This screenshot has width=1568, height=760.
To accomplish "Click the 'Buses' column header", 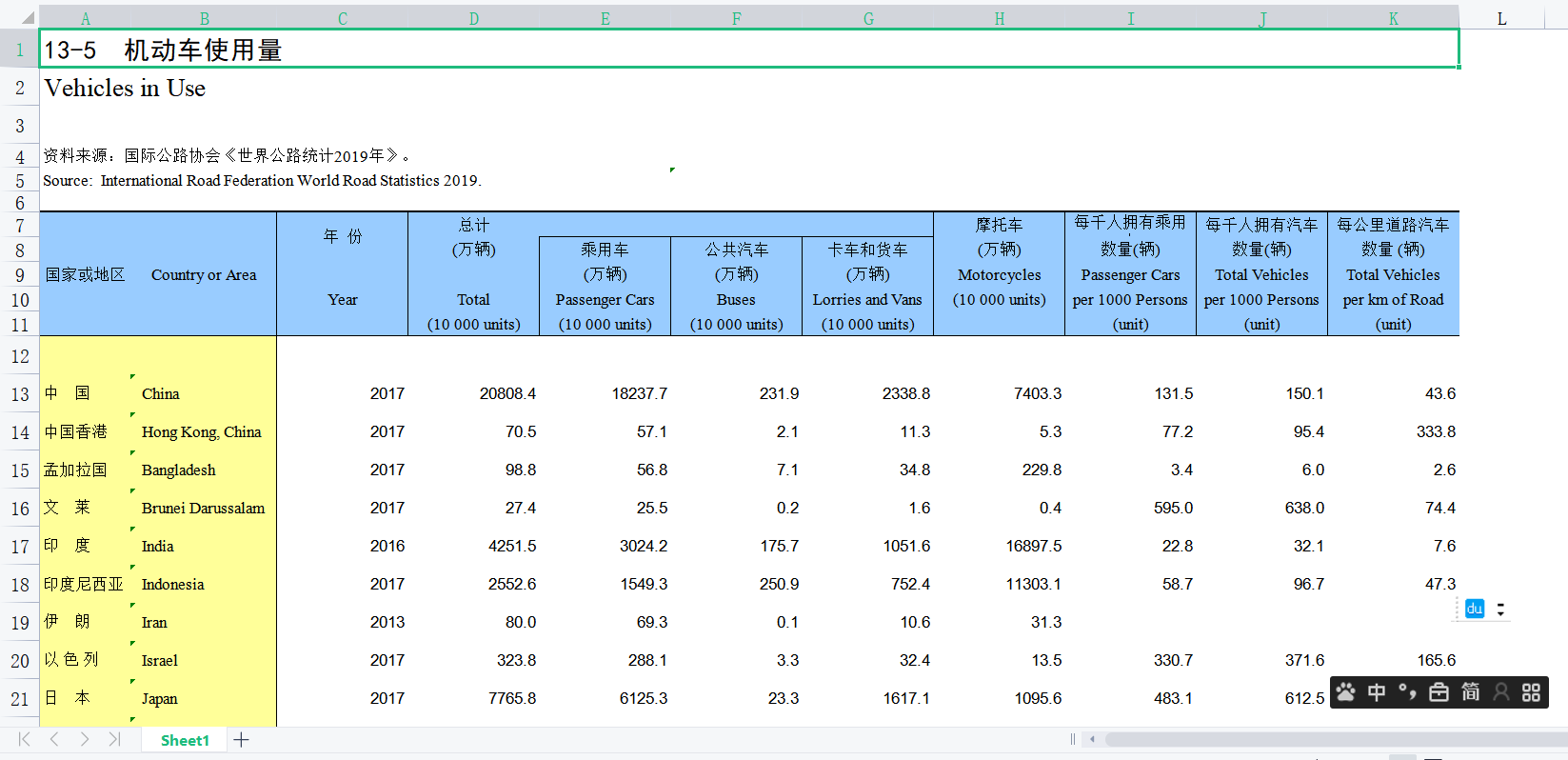I will point(736,299).
